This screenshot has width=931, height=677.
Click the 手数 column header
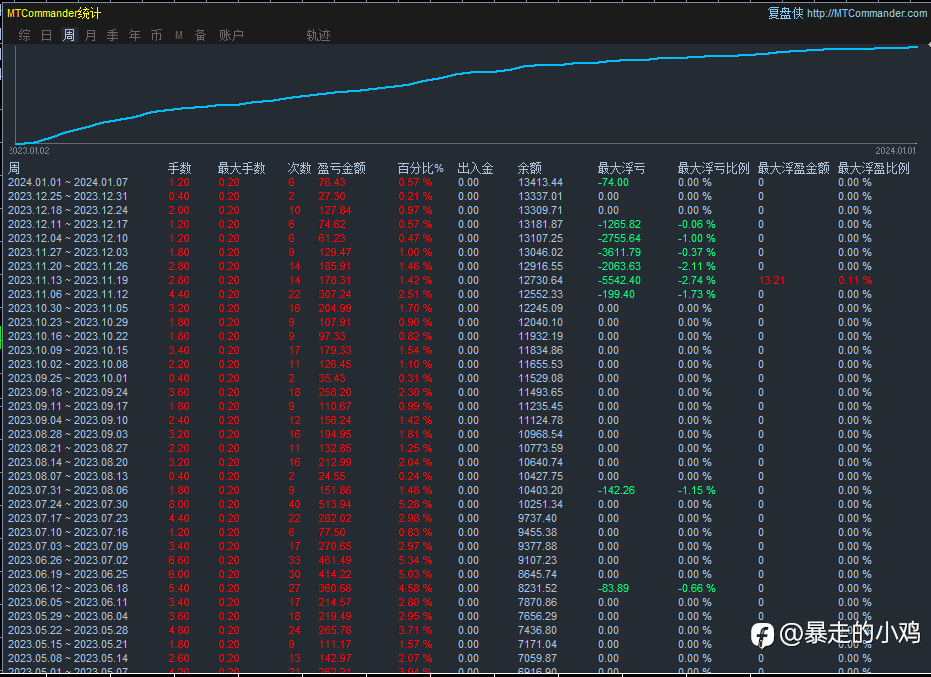[179, 168]
